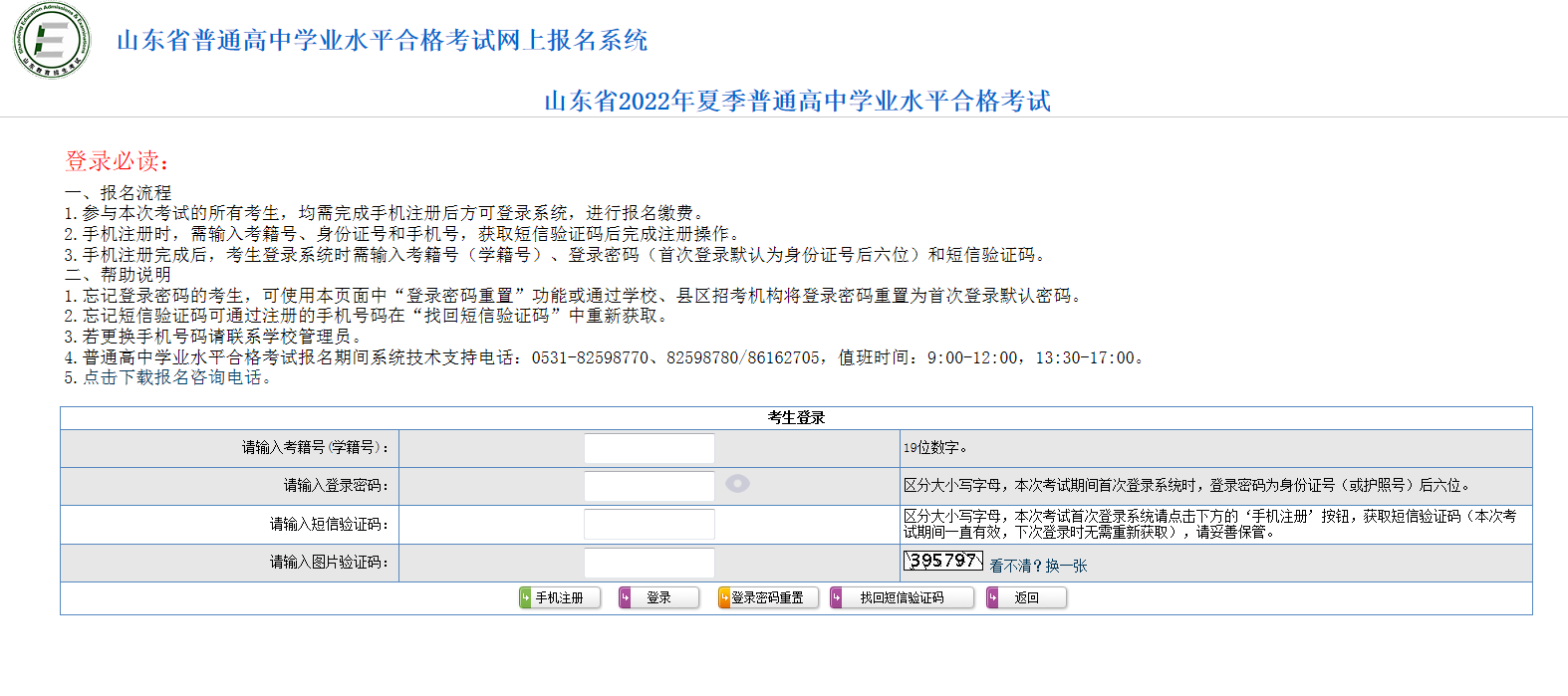Open 找回短信验证码 to recover SMS code
The height and width of the screenshot is (696, 1568).
coord(902,597)
